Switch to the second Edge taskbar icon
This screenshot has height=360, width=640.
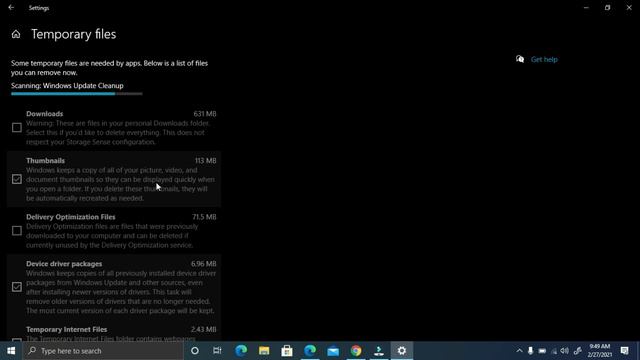pos(310,351)
